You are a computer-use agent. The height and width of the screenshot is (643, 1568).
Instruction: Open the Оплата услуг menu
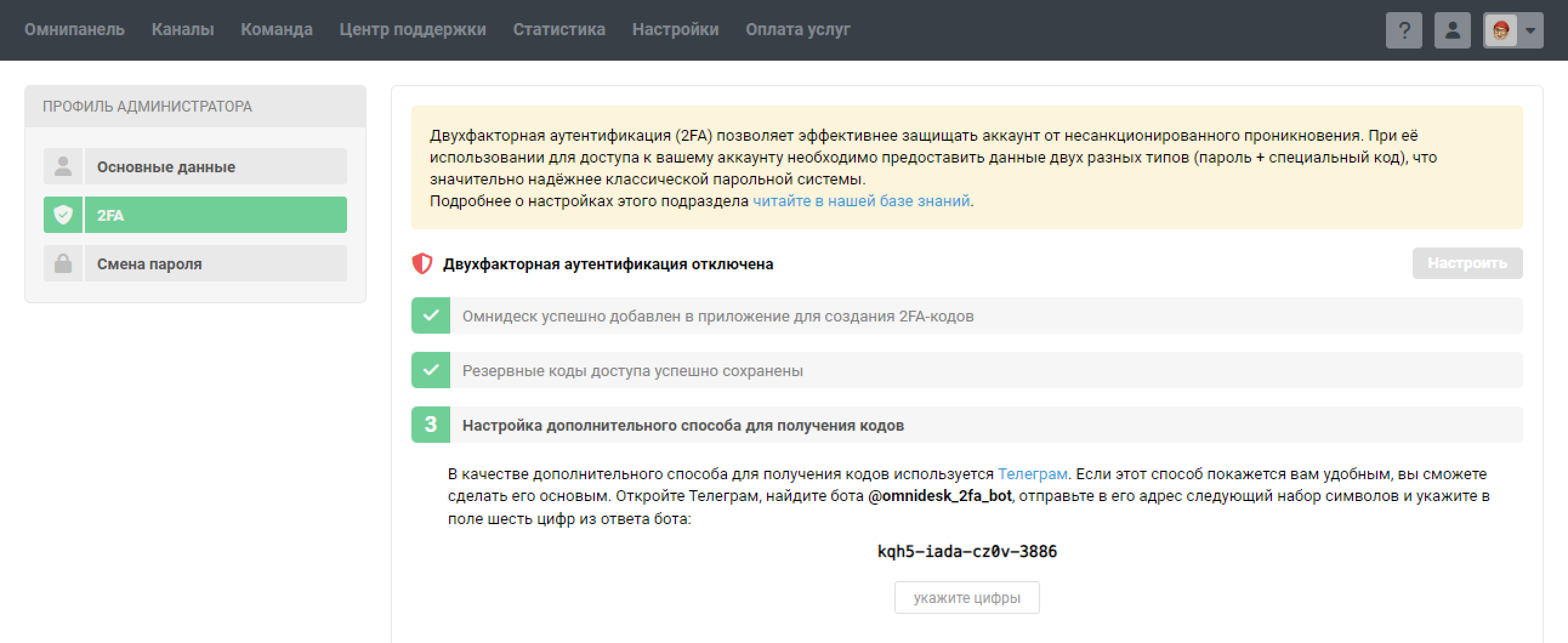click(x=797, y=29)
